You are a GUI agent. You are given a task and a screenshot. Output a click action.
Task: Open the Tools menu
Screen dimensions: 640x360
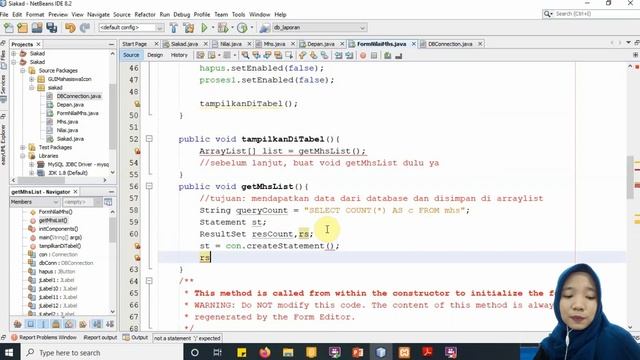tap(238, 15)
